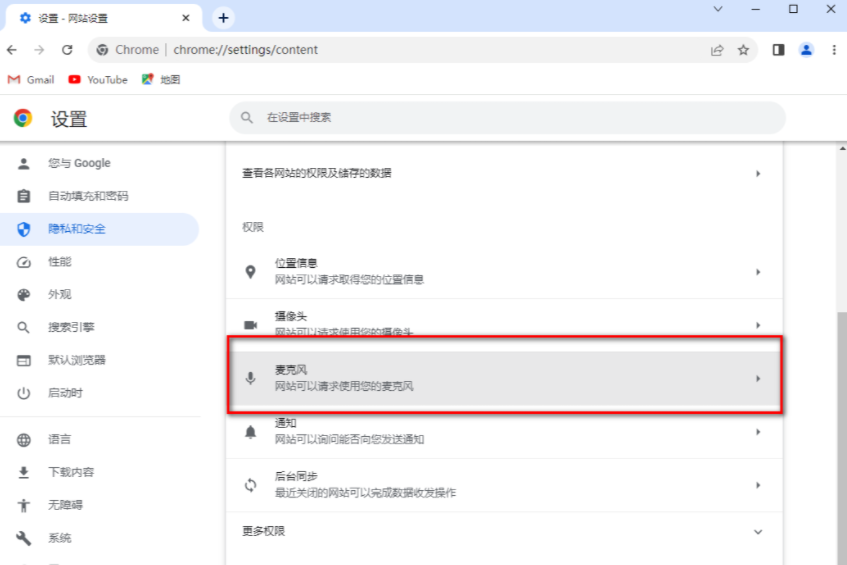Expand the 更多权限 section chevron

[x=758, y=532]
